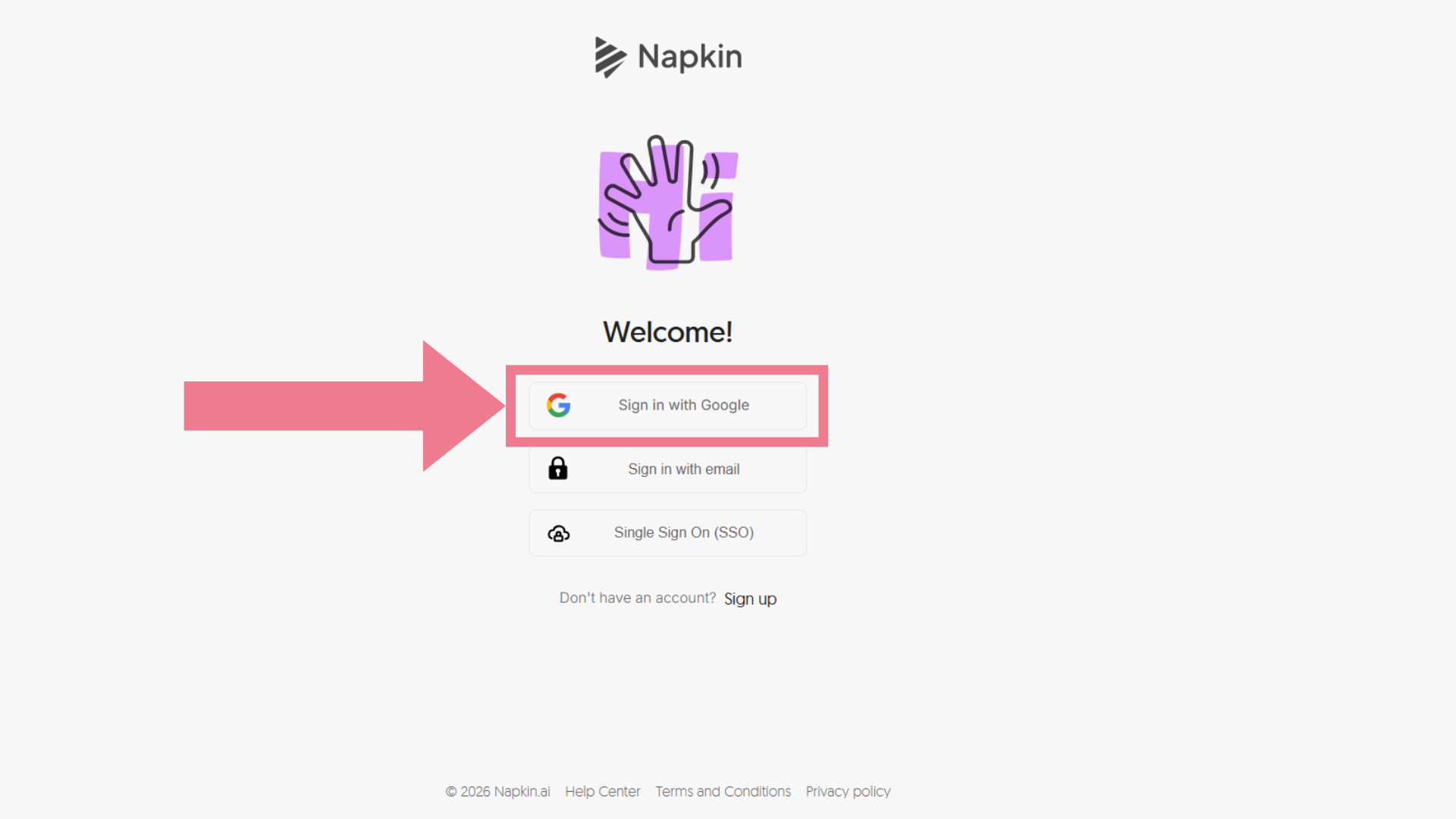Click the "Don't have an account?" text
The image size is (1456, 819).
[x=638, y=598]
